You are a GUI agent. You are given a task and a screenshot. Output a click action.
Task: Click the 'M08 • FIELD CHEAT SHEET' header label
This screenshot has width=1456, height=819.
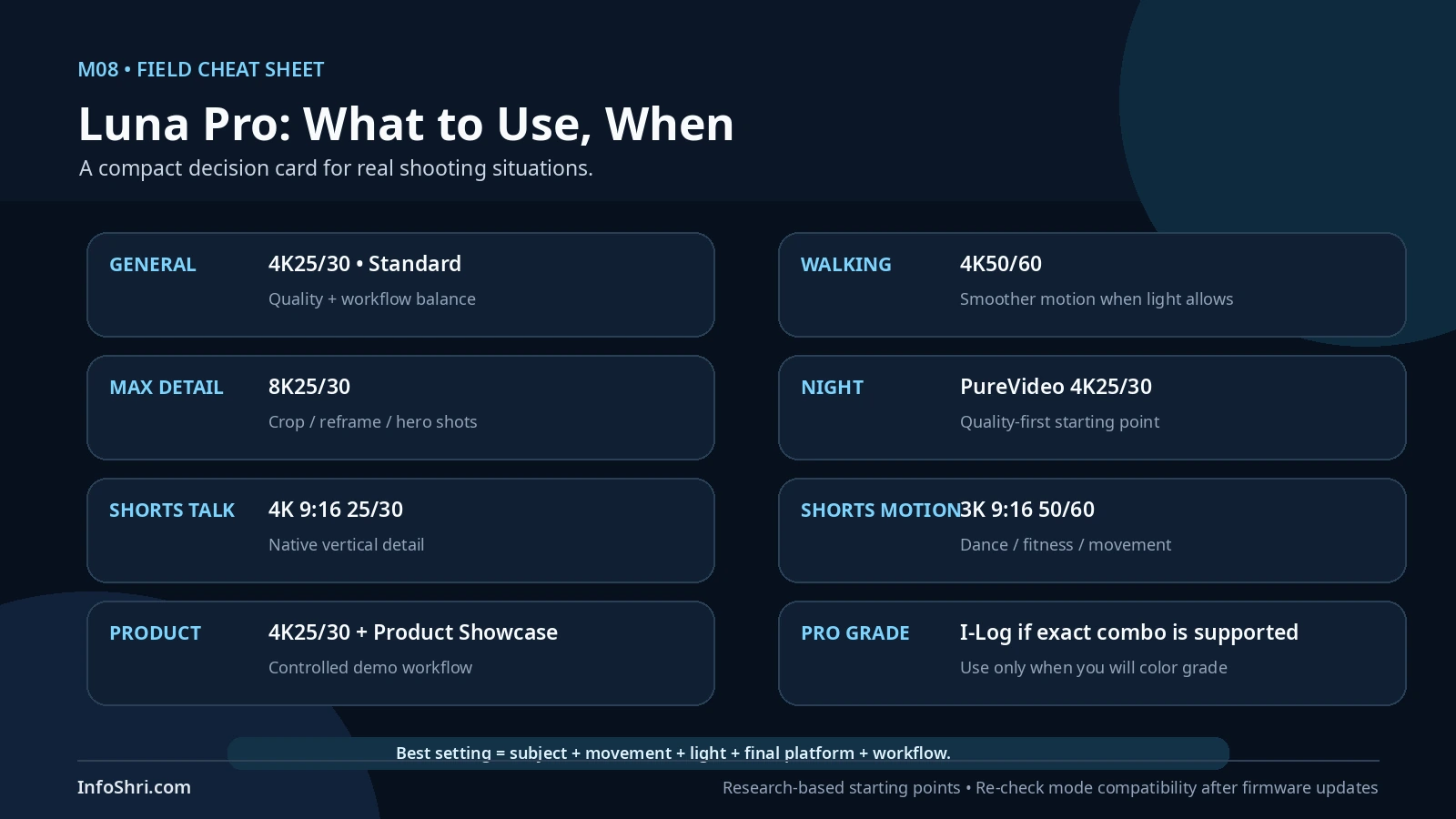point(201,70)
